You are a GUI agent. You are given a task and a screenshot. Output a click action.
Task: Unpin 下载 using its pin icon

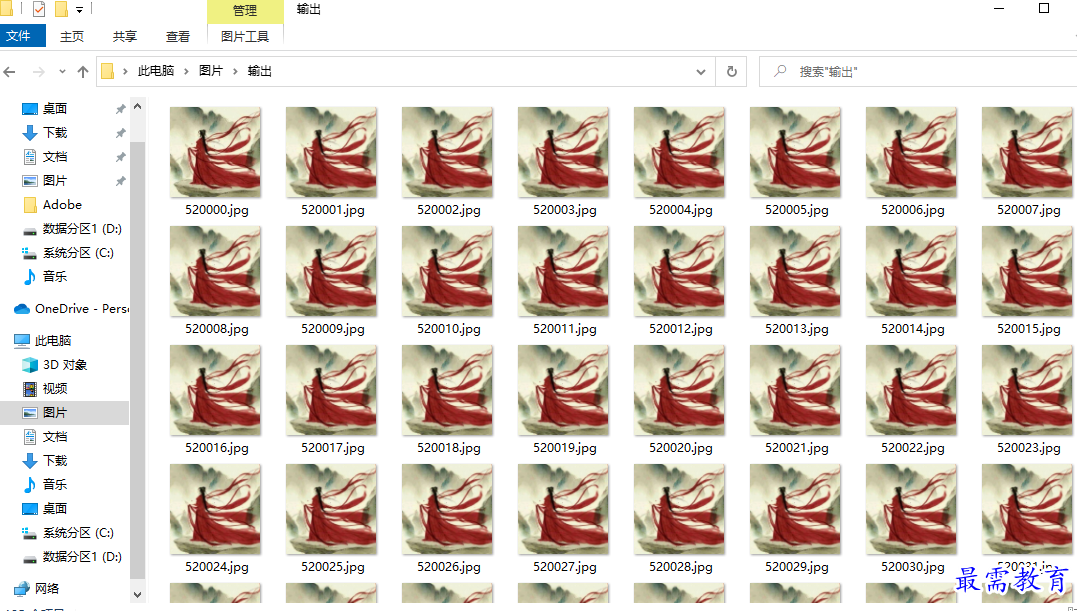[x=120, y=133]
